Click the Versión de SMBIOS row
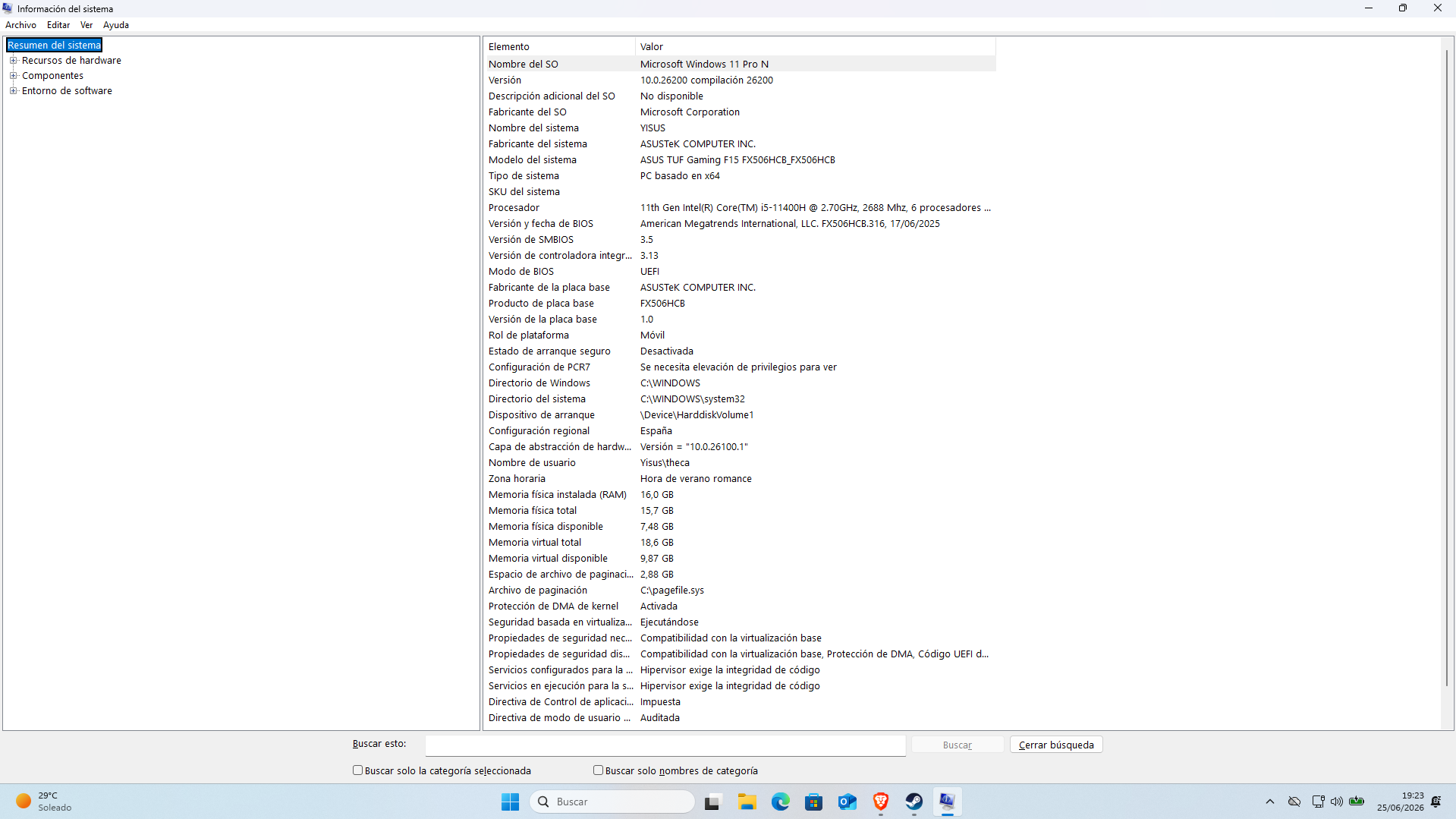Screen dimensions: 1456x819 pos(740,240)
